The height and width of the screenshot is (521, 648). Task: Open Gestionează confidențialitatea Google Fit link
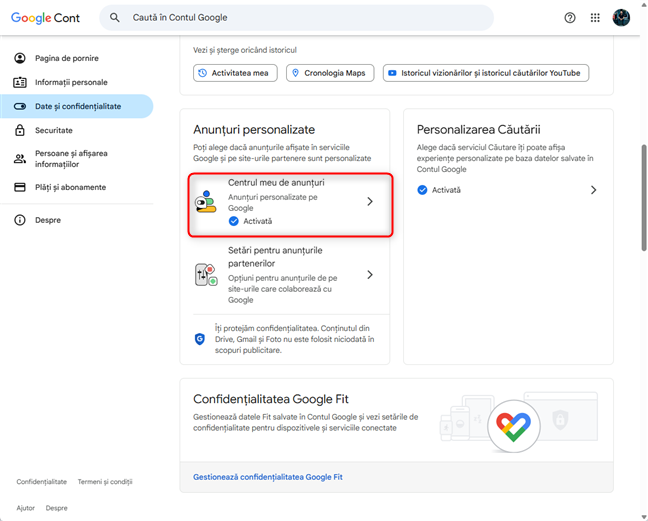267,477
